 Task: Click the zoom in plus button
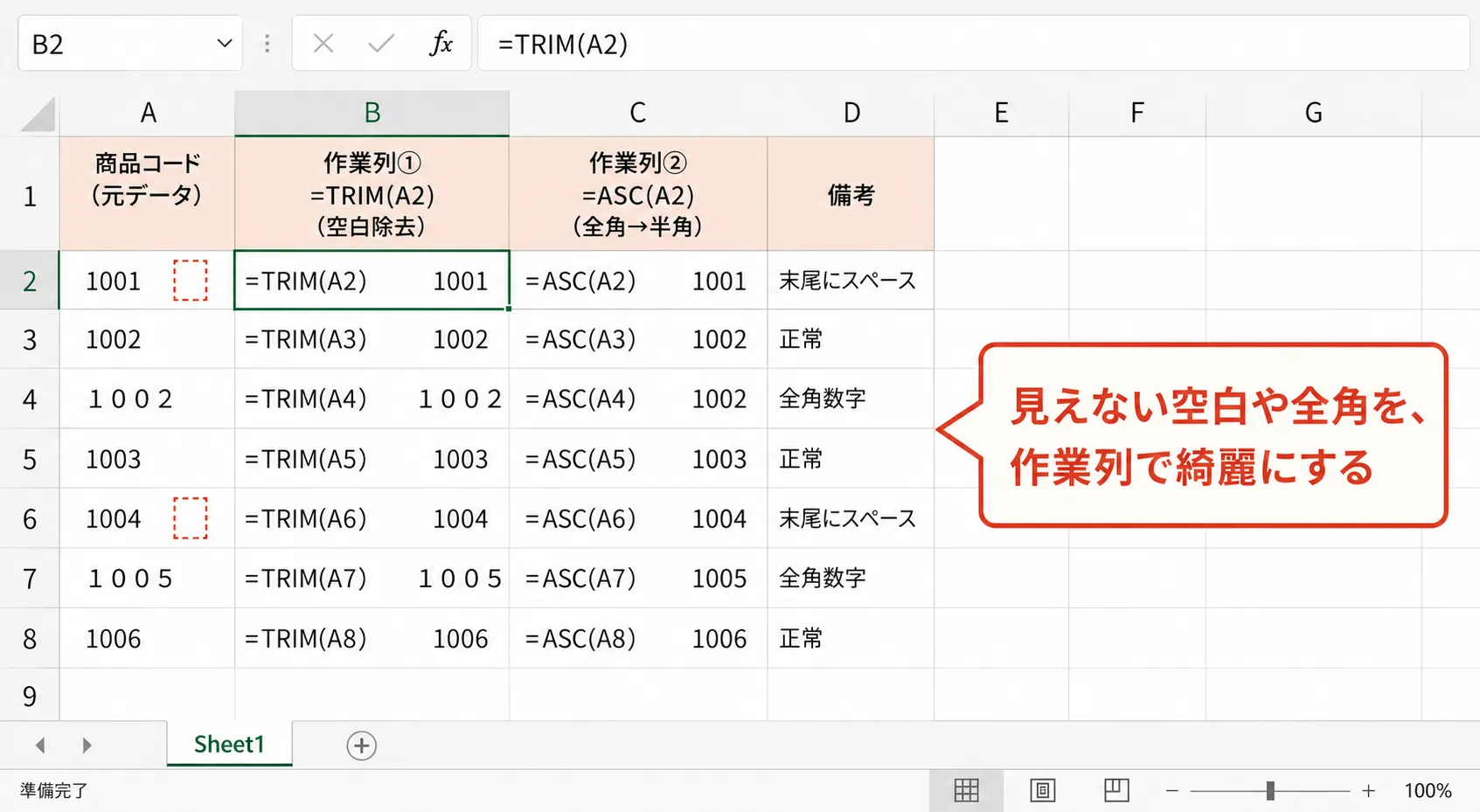tap(1368, 791)
